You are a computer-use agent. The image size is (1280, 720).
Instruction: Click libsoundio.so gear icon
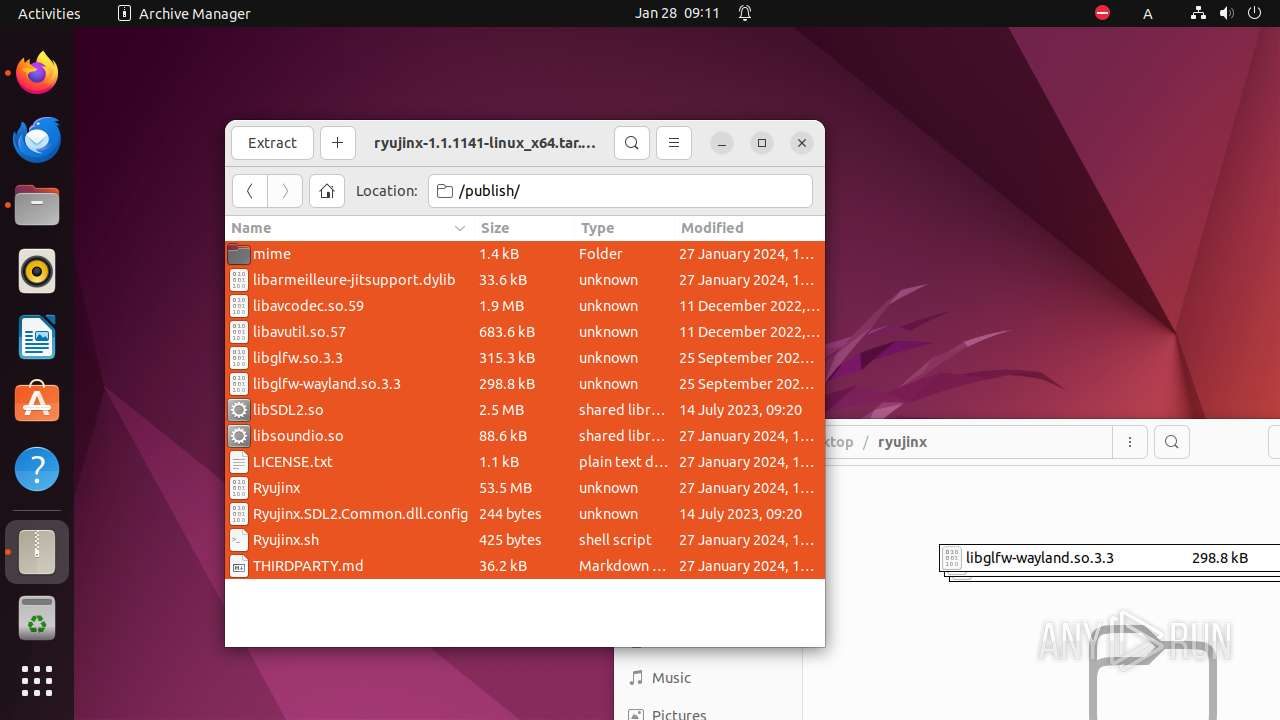[x=238, y=436]
